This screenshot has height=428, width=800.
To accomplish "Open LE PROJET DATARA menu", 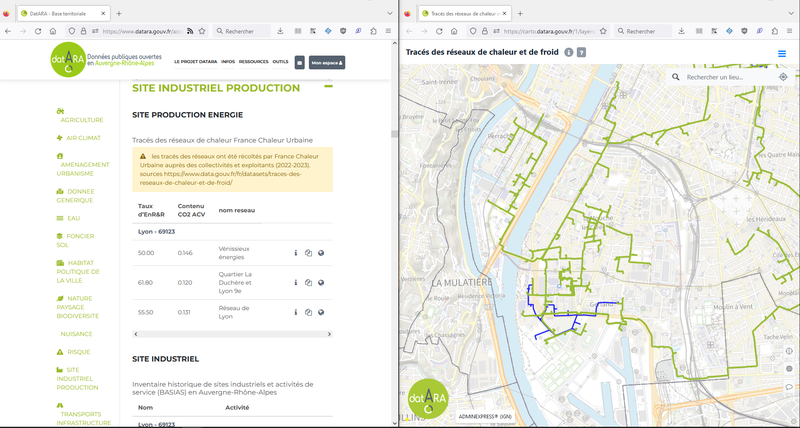I will coord(195,62).
